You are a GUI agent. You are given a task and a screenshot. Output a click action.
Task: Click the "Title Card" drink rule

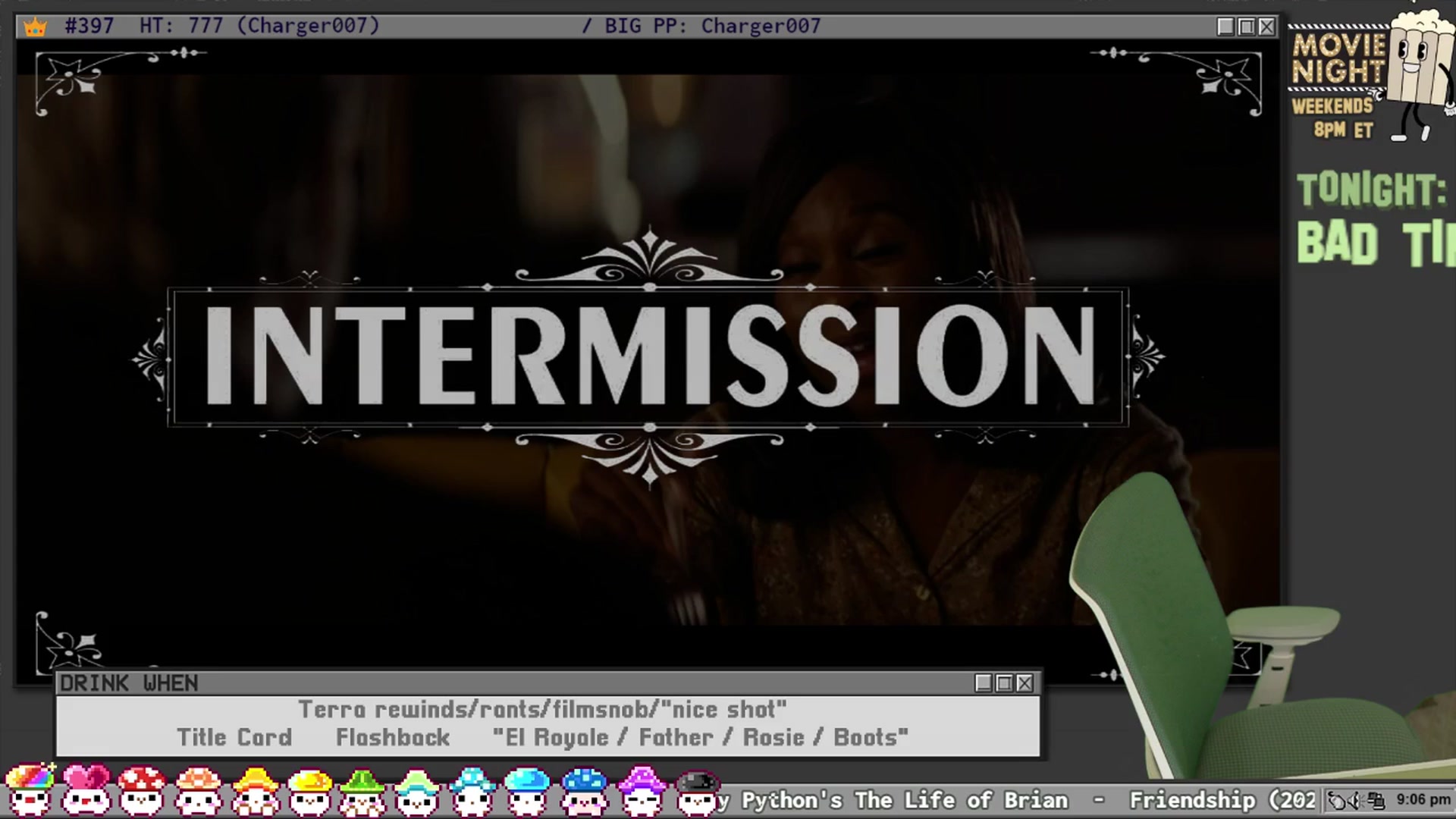coord(234,737)
